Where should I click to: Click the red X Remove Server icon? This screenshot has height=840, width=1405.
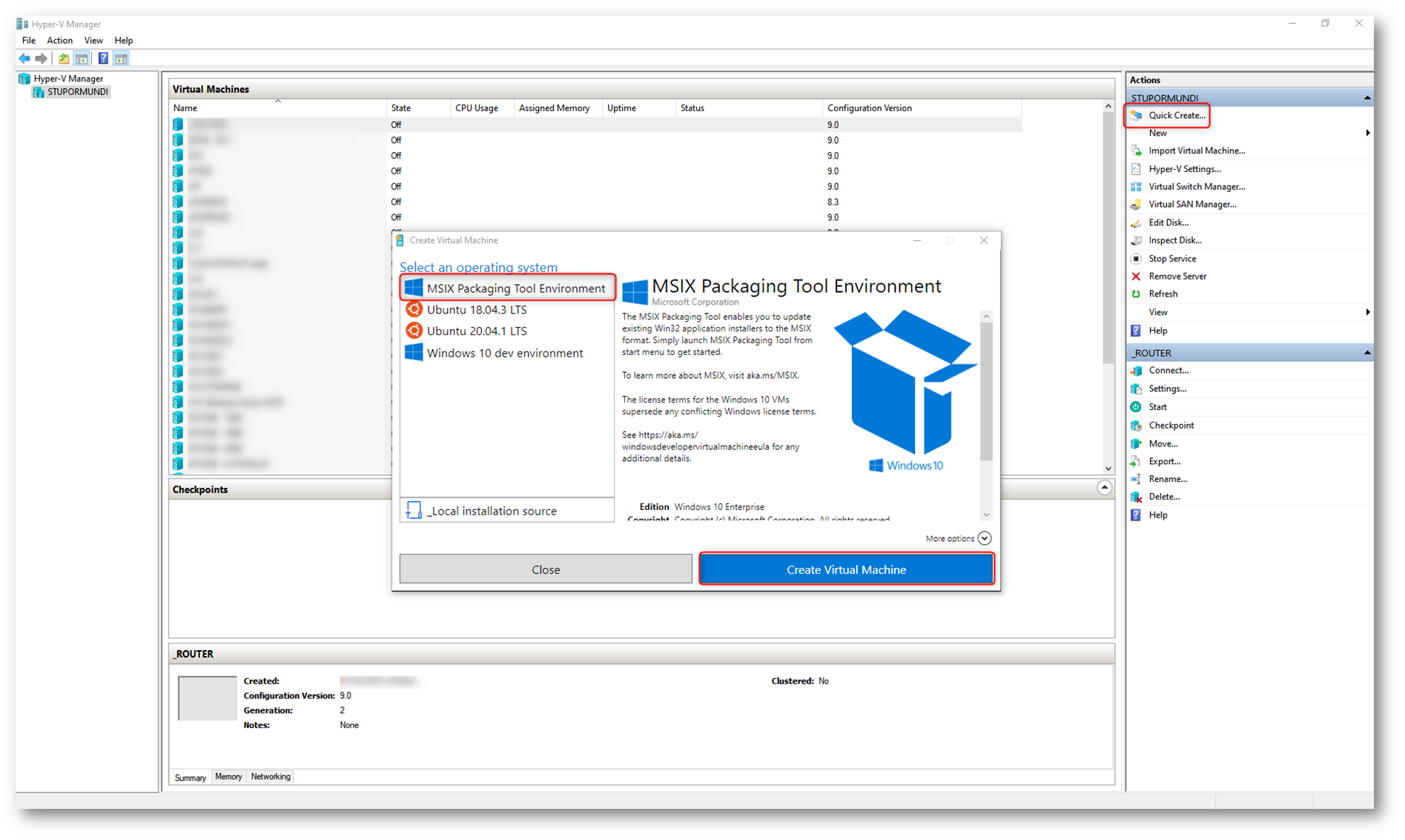tap(1136, 277)
